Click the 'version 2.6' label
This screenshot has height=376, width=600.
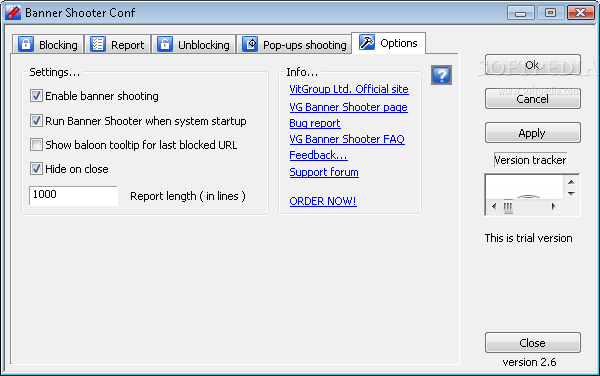(x=529, y=362)
